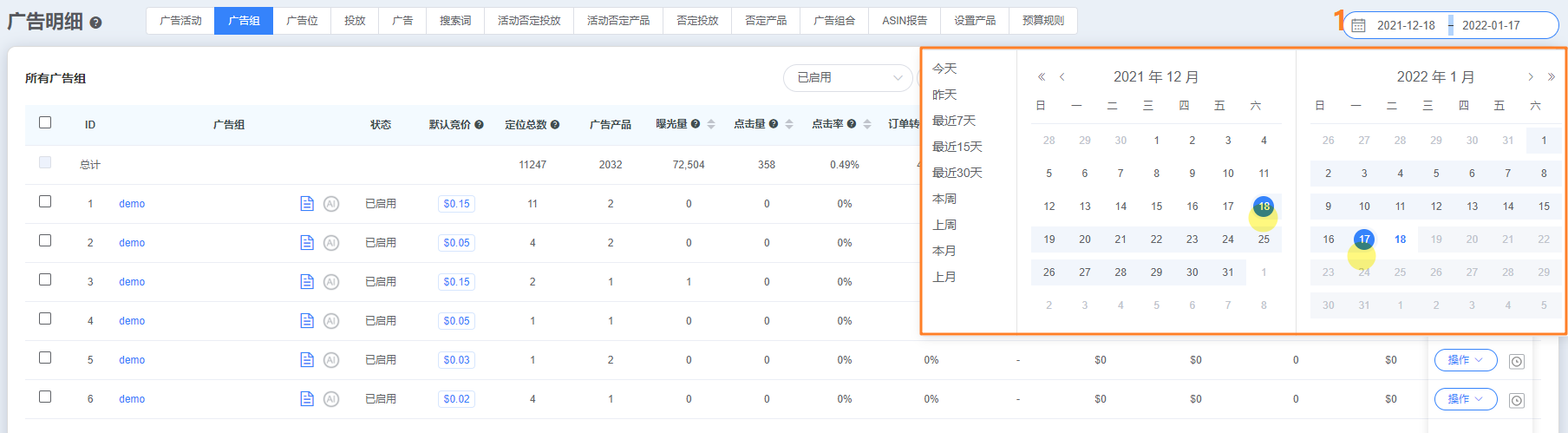Click the start date field 2021-12-18
Screen dimensions: 1568x433
click(1406, 25)
